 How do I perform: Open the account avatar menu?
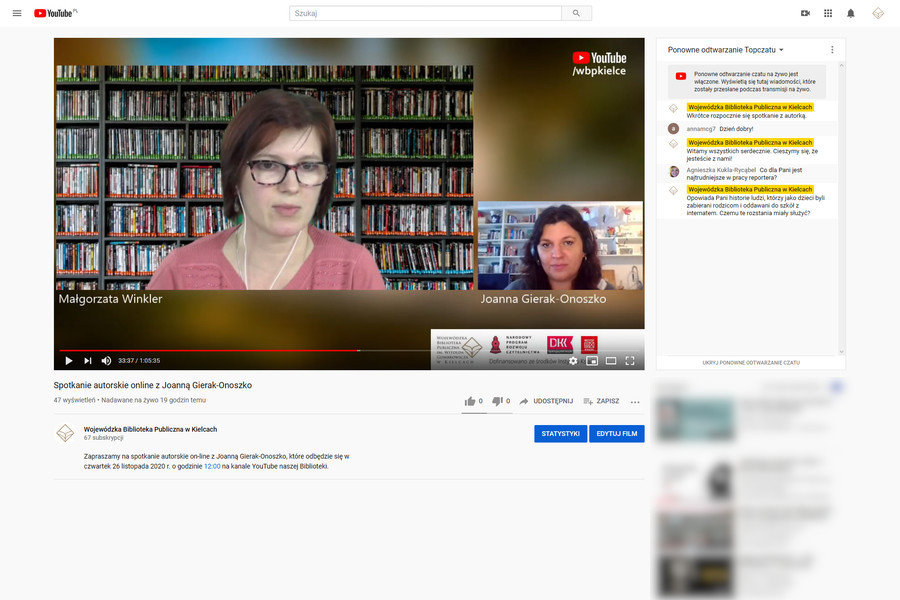pyautogui.click(x=878, y=13)
